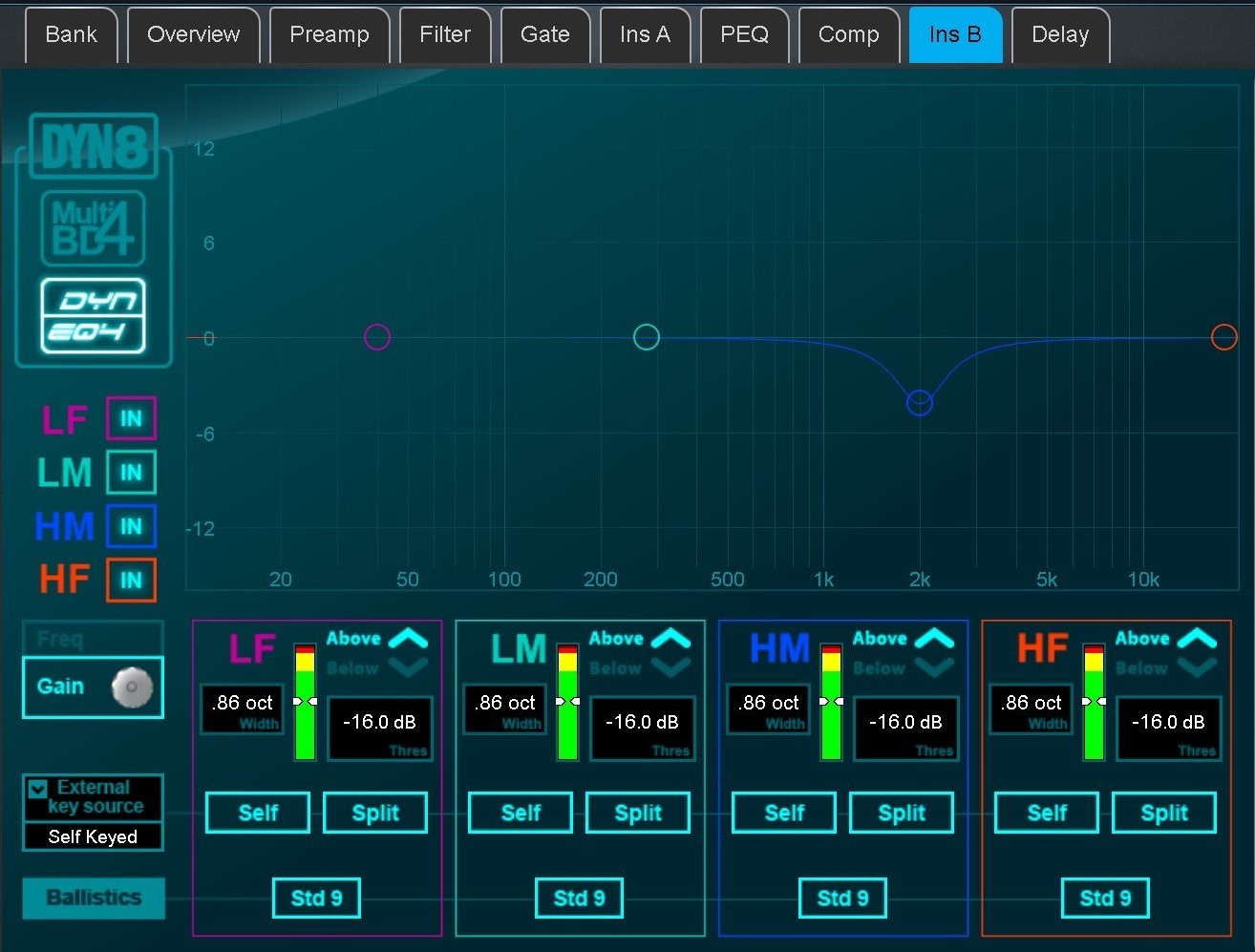Select LM band .86 oct width field
The width and height of the screenshot is (1255, 952).
(x=505, y=709)
